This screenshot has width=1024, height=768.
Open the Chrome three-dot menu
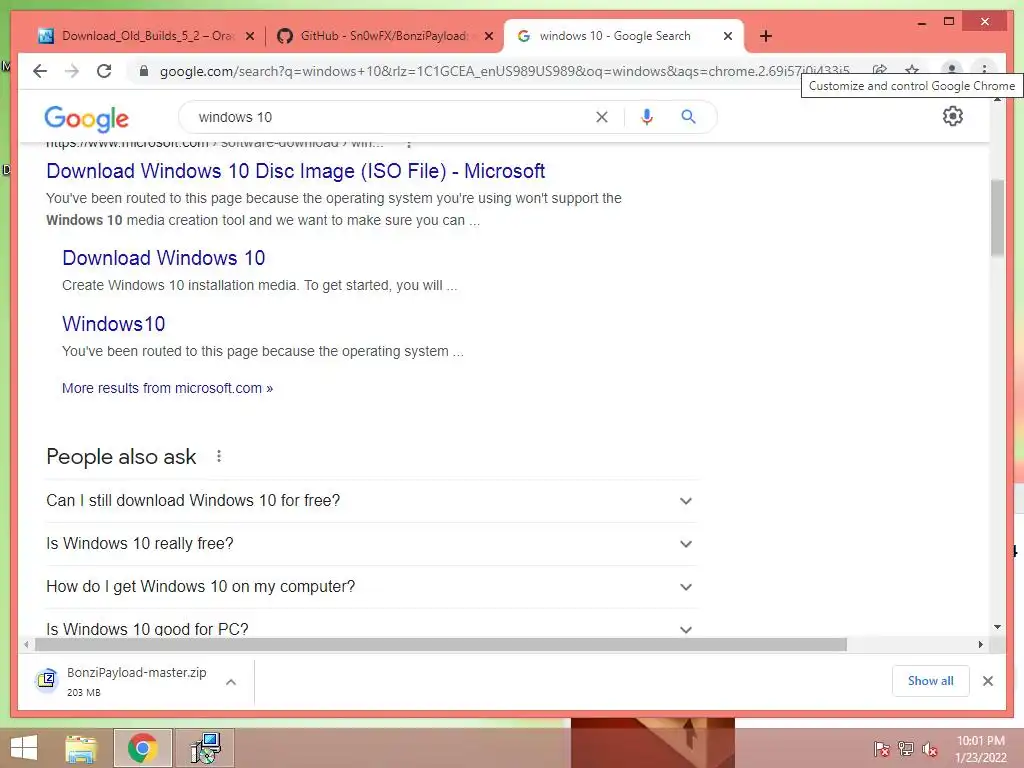click(x=984, y=69)
